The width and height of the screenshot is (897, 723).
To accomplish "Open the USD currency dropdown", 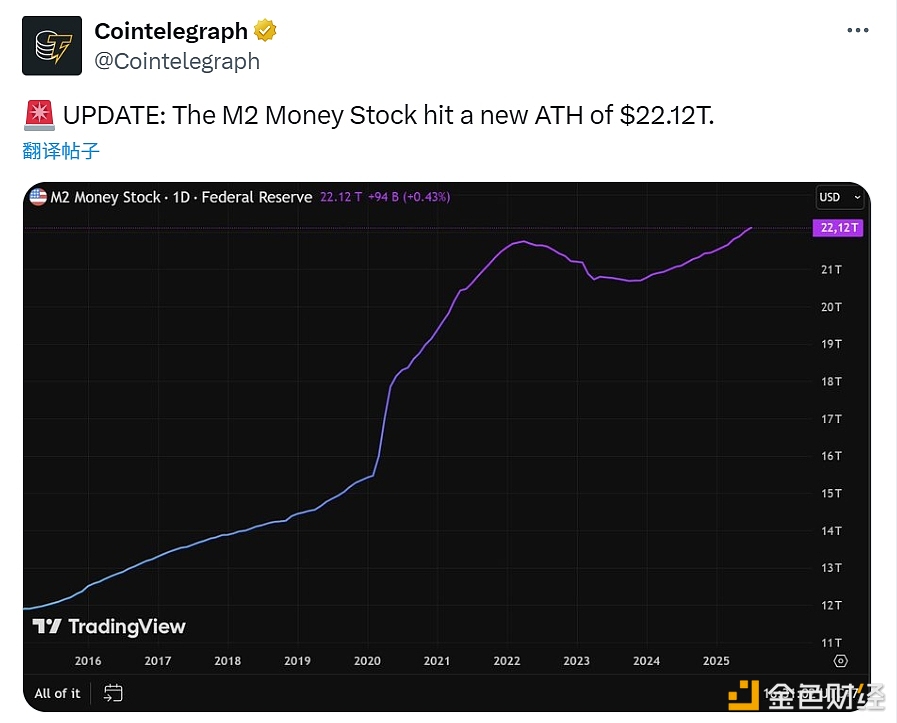I will pos(837,197).
